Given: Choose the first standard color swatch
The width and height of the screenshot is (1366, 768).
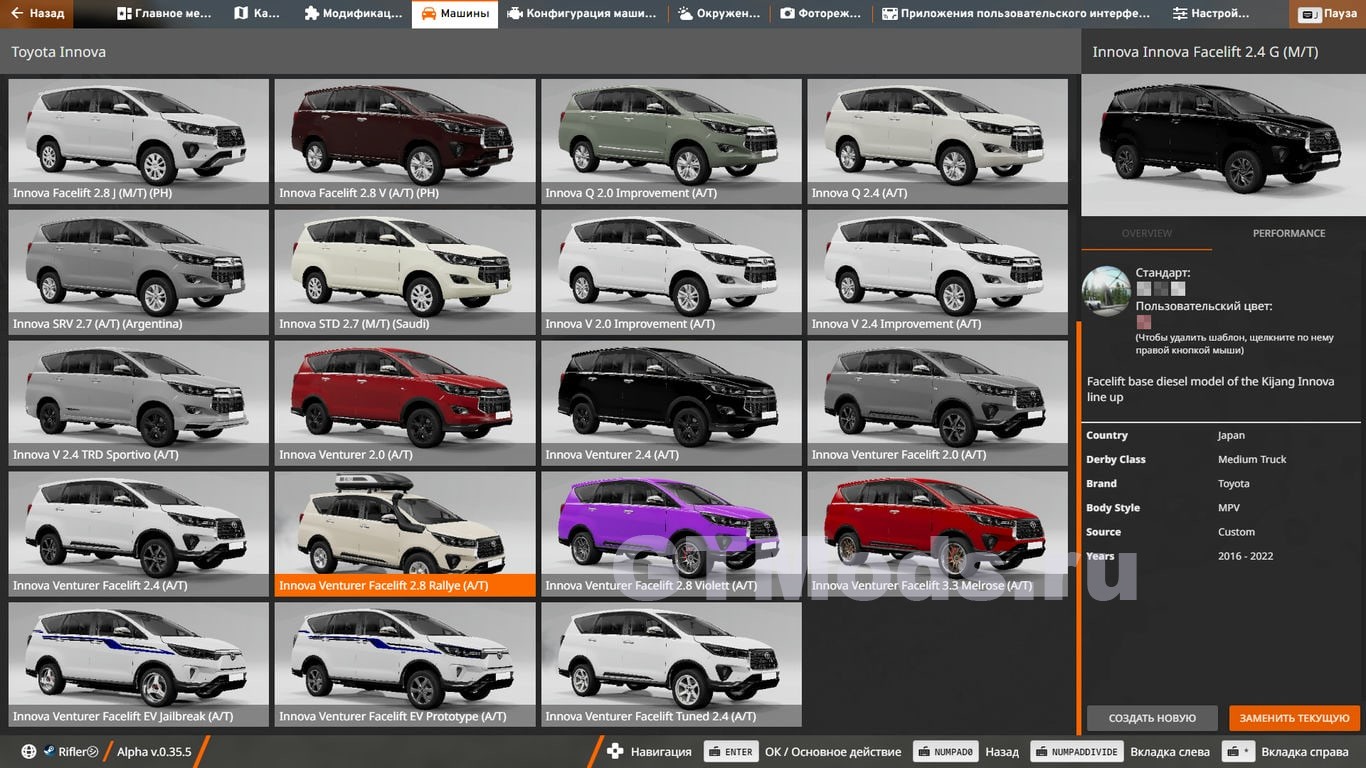Looking at the screenshot, I should click(1144, 288).
